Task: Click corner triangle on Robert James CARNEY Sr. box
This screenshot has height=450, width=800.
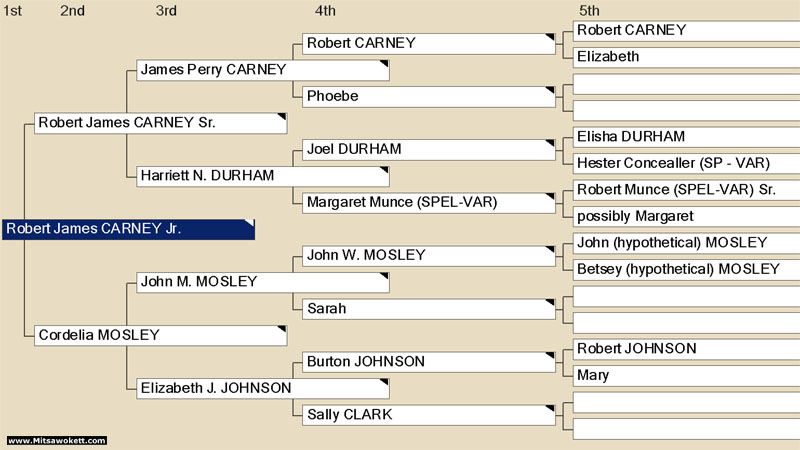Action: [282, 117]
